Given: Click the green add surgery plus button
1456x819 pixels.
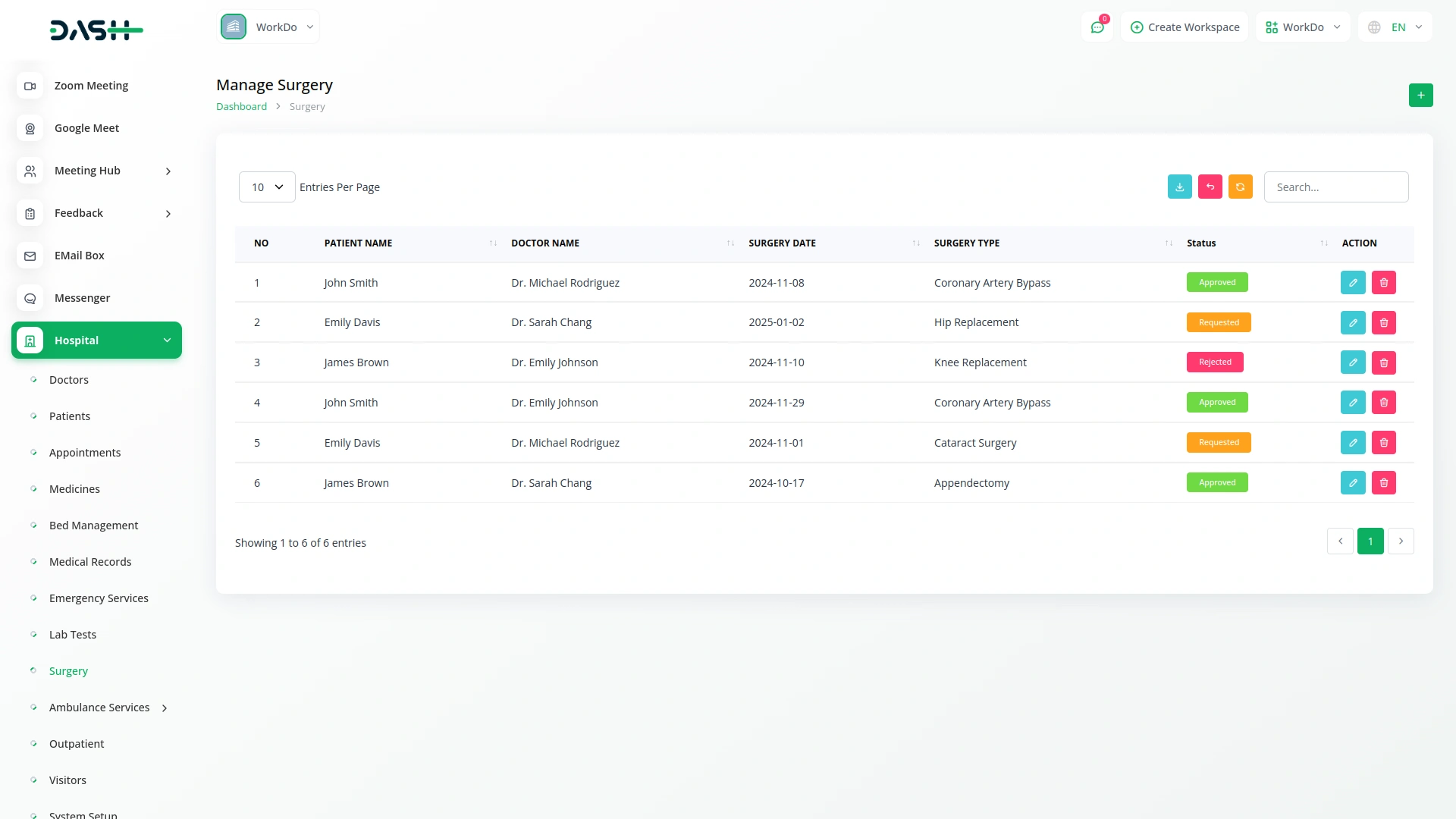Looking at the screenshot, I should click(1420, 95).
